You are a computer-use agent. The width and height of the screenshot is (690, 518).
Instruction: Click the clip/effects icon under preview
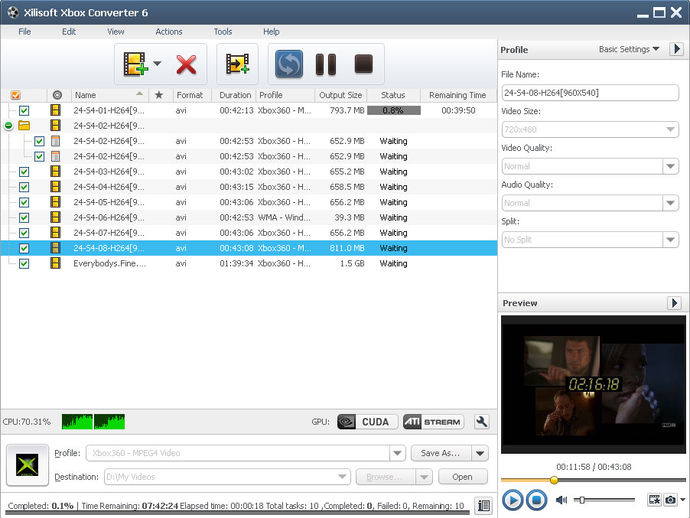point(654,500)
